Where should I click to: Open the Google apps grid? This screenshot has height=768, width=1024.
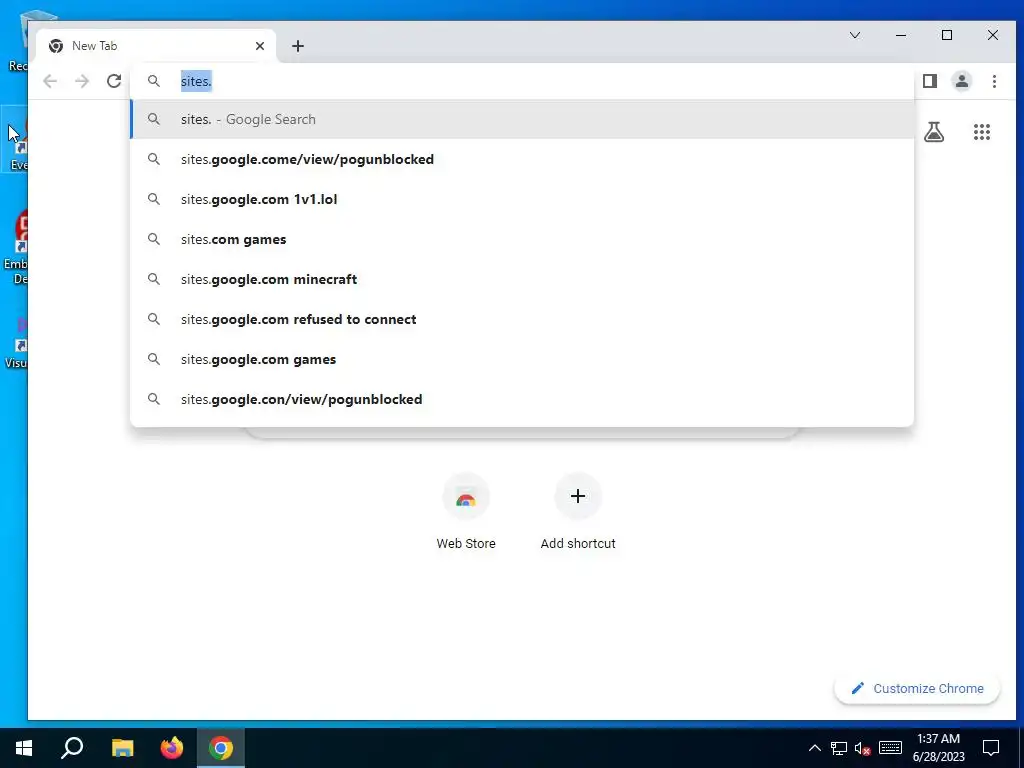pos(982,133)
